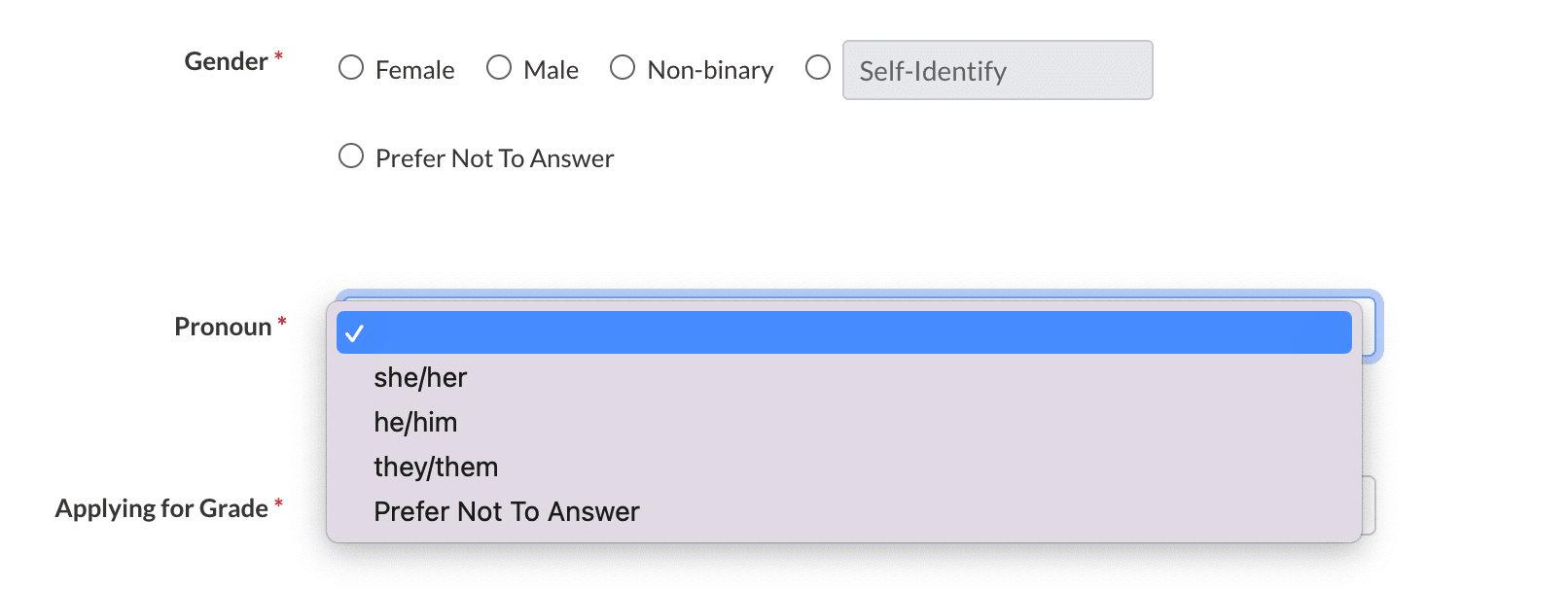Screen dimensions: 1568x589
Task: Click the checkmark on the blank pronoun option
Action: (x=355, y=333)
